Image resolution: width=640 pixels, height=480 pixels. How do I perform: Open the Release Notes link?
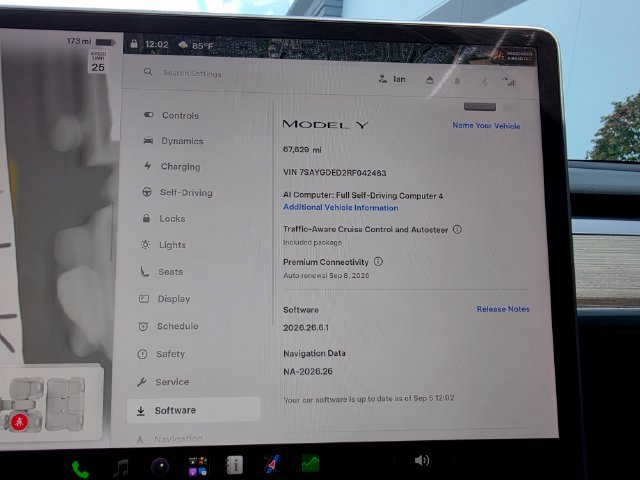coord(503,309)
